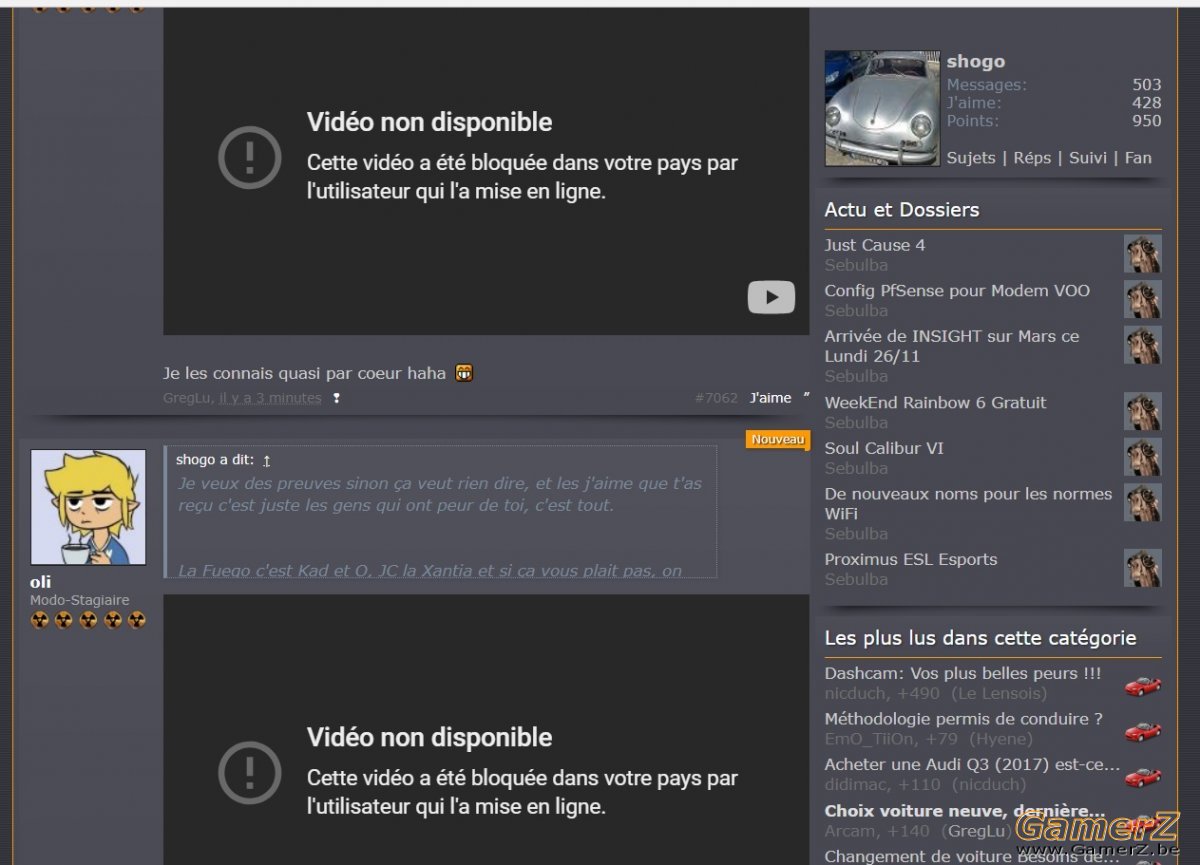Click the 'Actu et Dossiers' heading

pyautogui.click(x=901, y=210)
